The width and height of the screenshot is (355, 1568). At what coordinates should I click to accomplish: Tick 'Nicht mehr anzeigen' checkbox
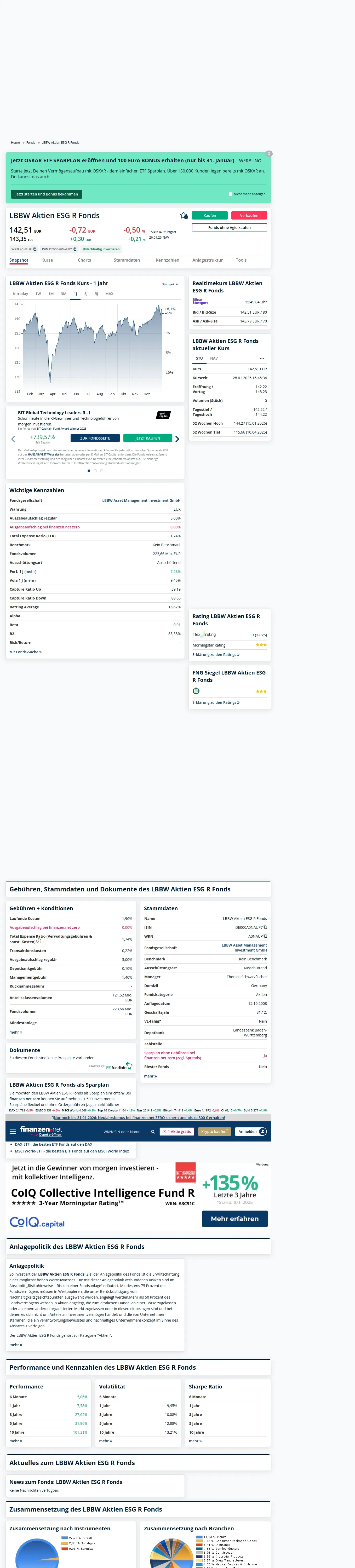point(231,194)
